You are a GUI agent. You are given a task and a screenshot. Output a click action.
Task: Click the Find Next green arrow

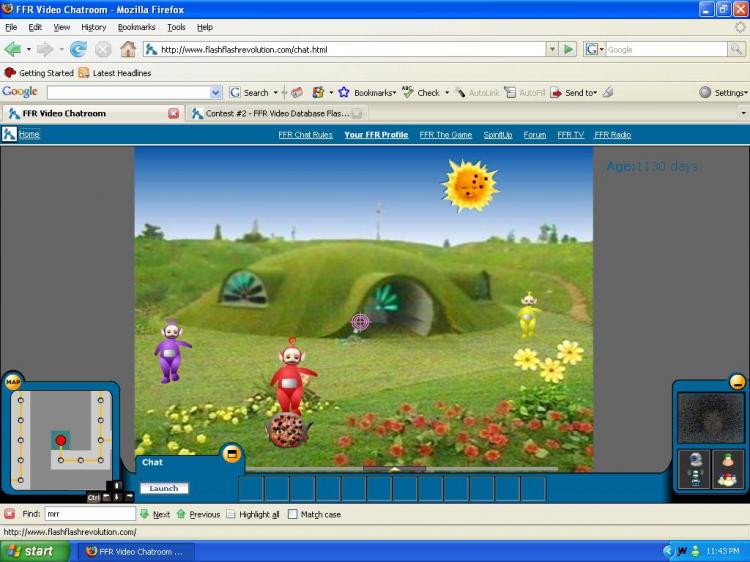pos(144,514)
